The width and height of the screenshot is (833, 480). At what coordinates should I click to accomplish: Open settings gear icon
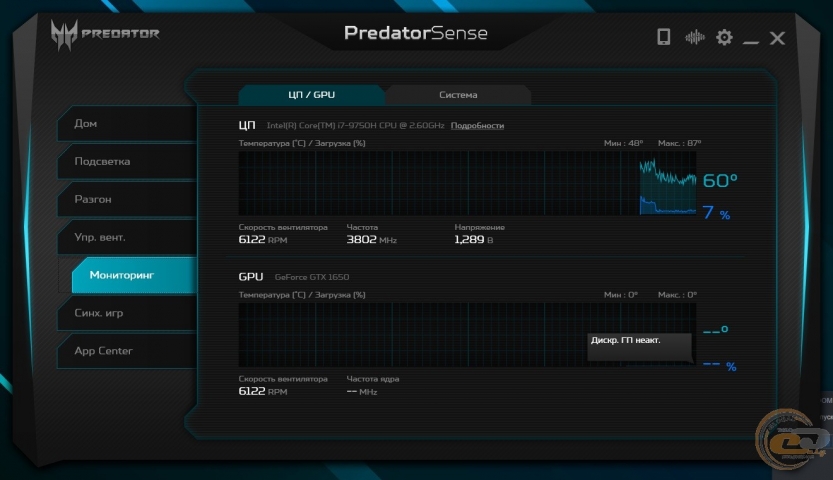(724, 37)
